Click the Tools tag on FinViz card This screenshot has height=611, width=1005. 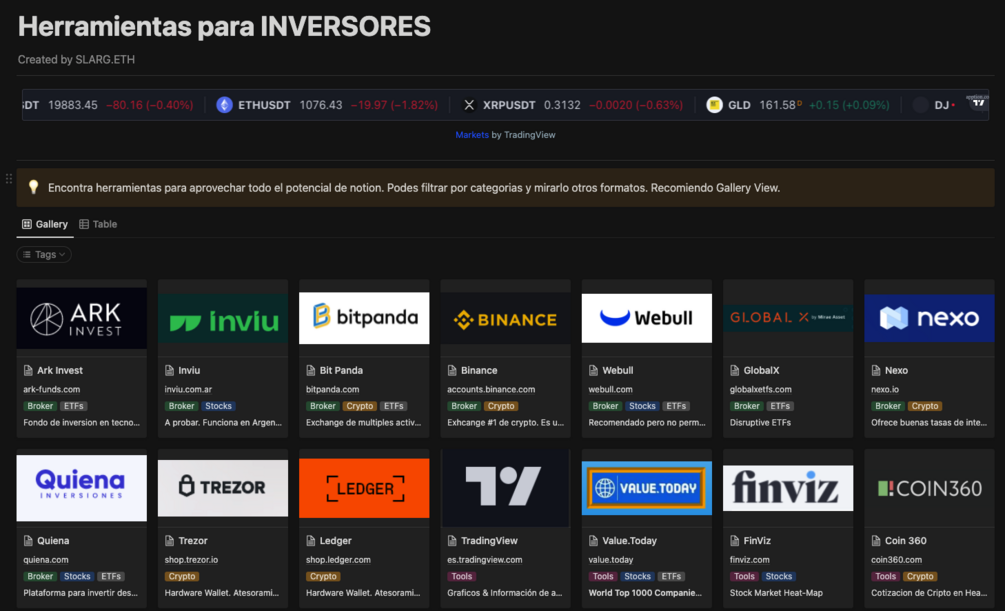[x=744, y=576]
